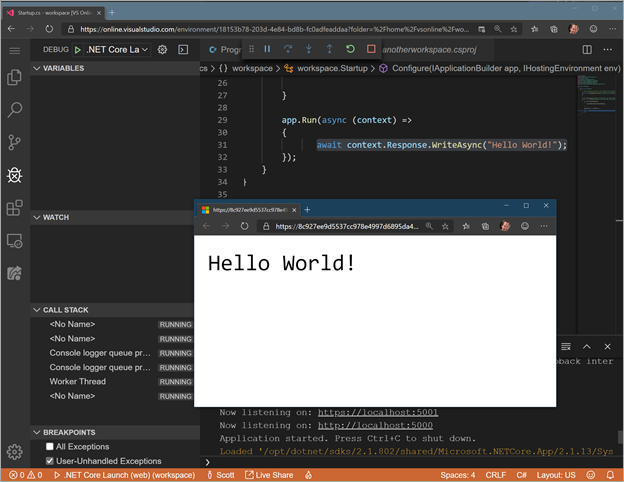Click .NET Core Launch (web) status item
The width and height of the screenshot is (624, 482).
pos(125,475)
